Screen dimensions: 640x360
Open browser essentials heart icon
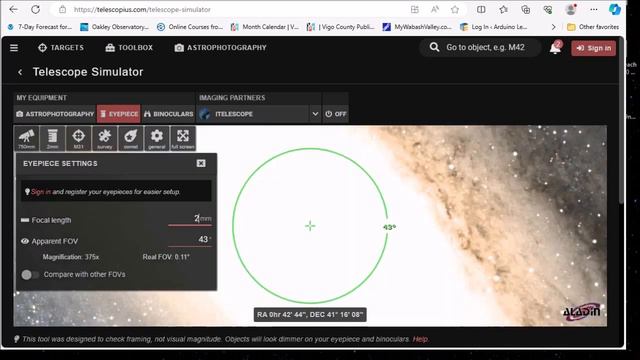(x=548, y=9)
